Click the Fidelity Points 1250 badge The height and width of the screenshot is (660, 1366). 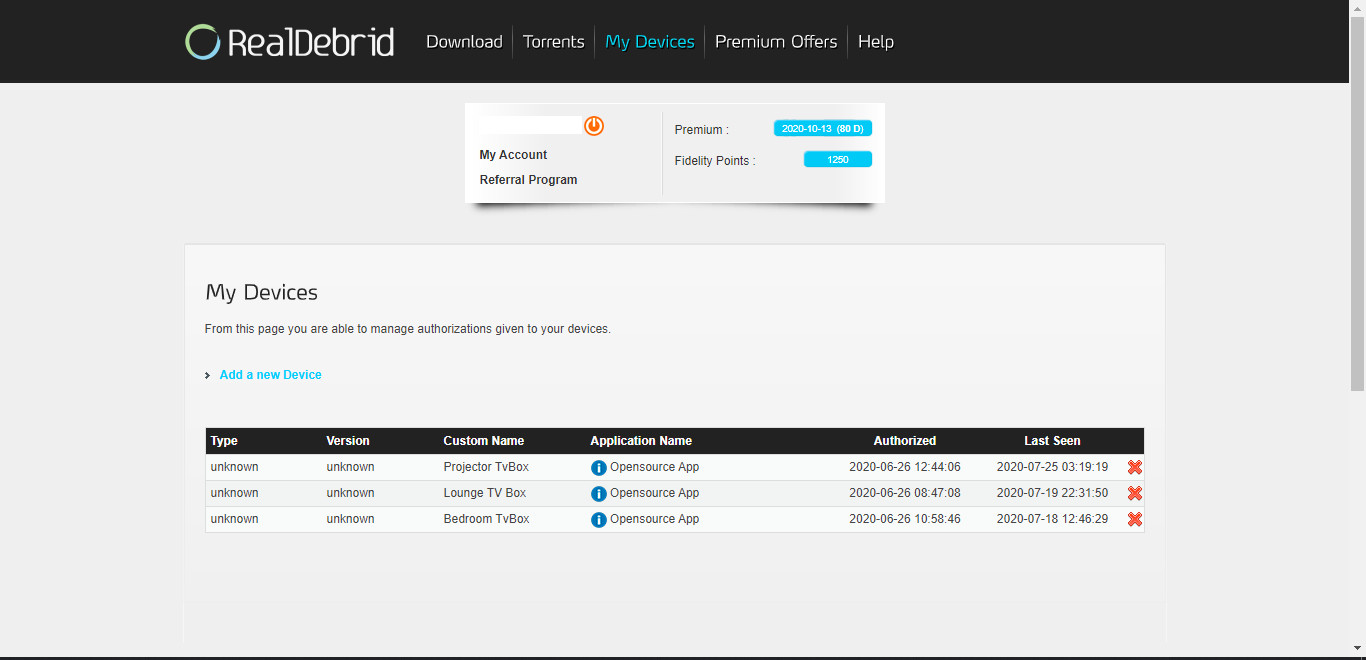click(837, 160)
